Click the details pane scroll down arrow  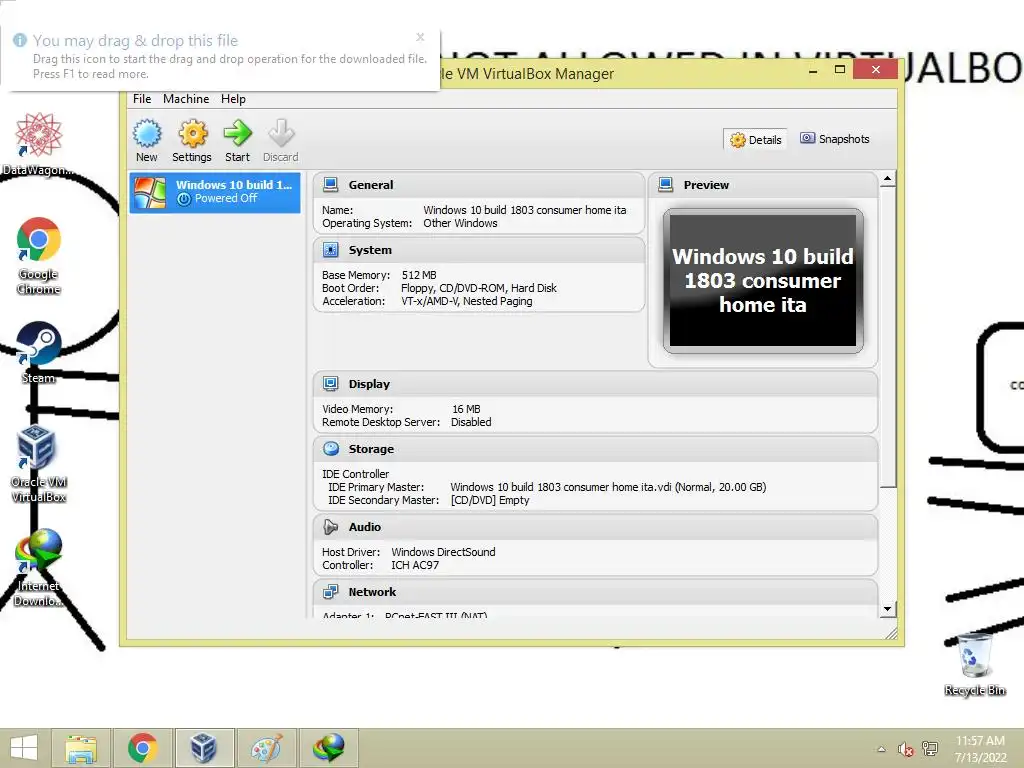click(887, 609)
